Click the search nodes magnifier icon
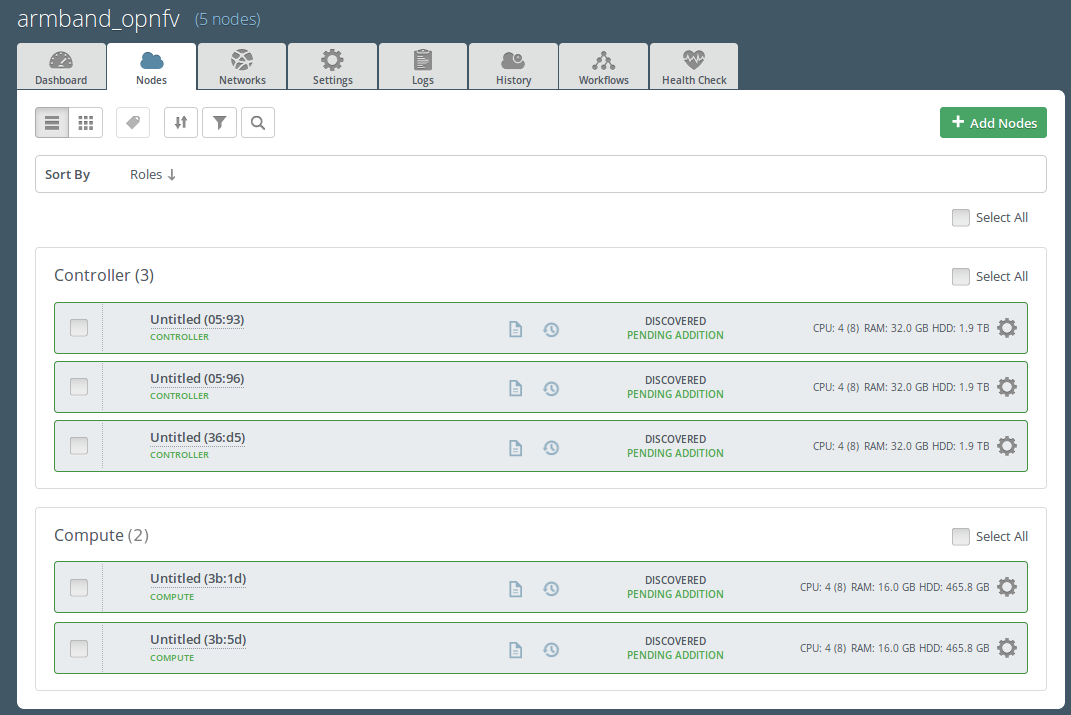Image resolution: width=1071 pixels, height=715 pixels. point(258,123)
